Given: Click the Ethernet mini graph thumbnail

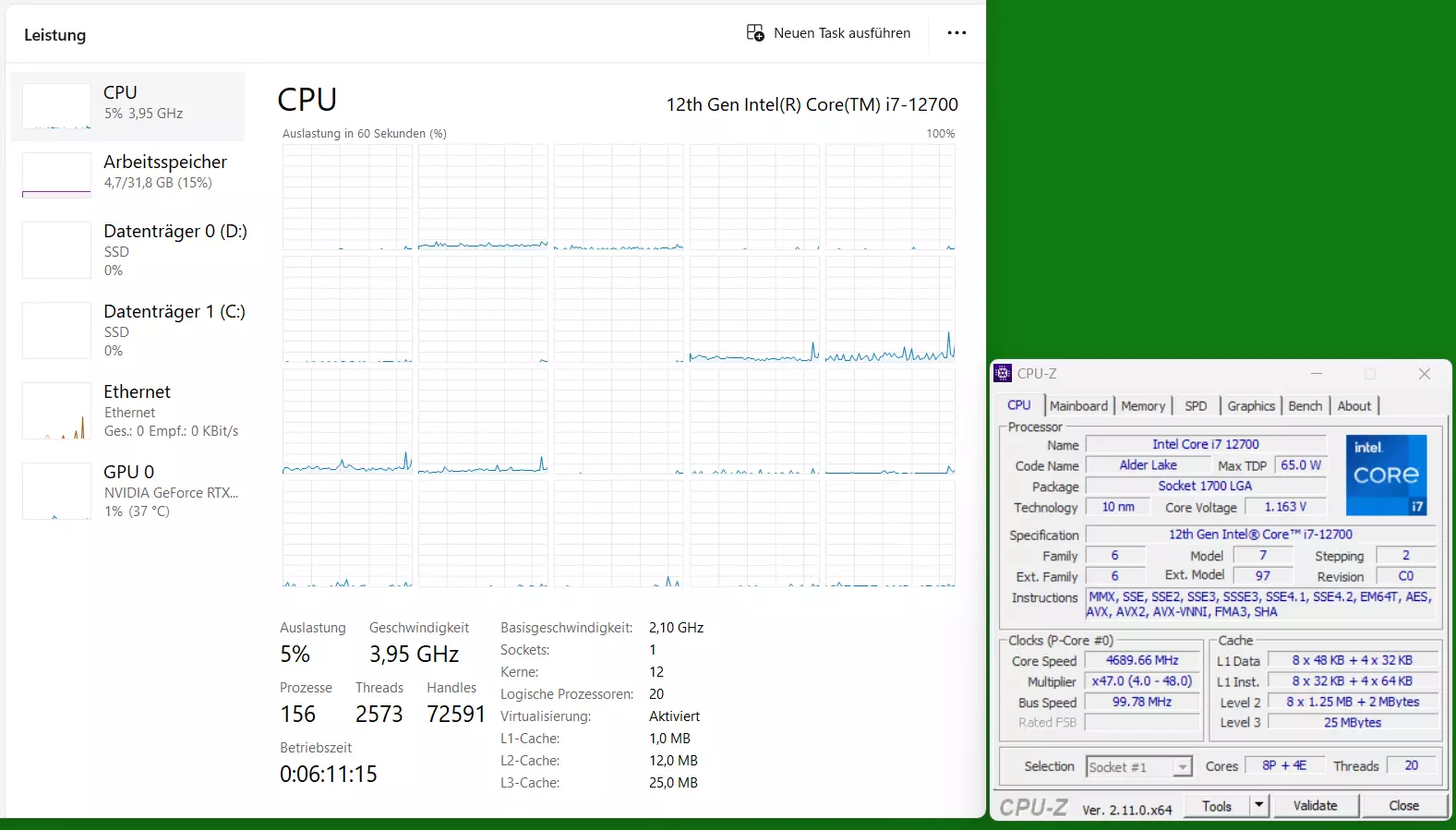Looking at the screenshot, I should point(56,411).
